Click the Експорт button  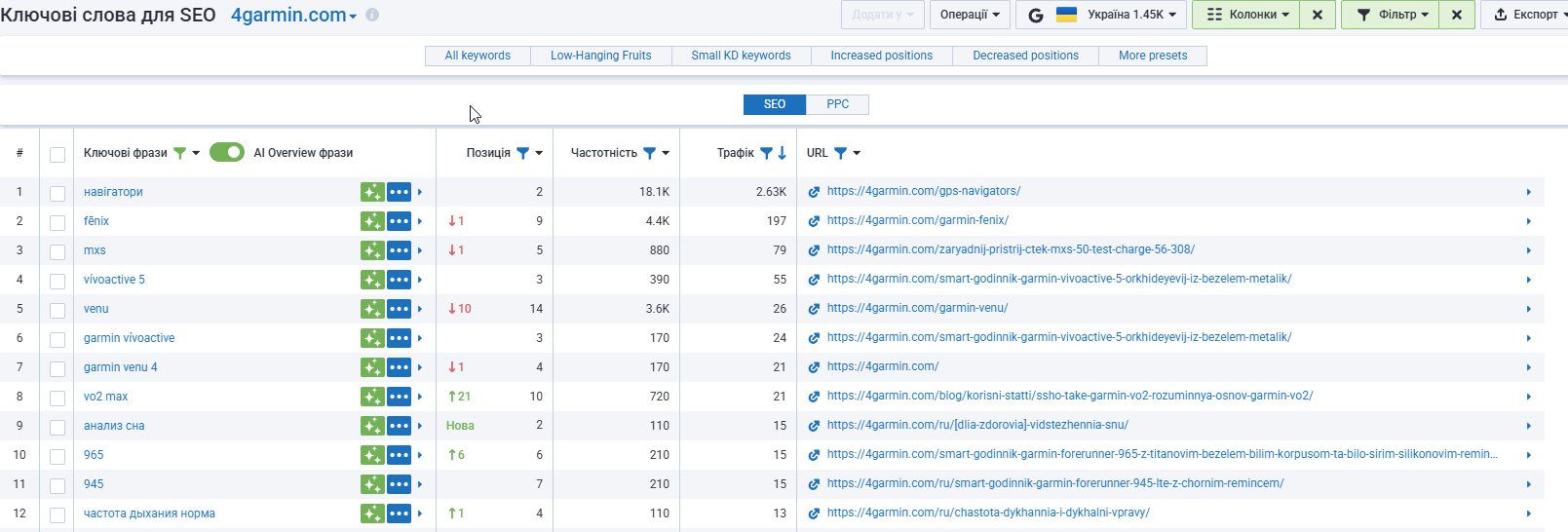pyautogui.click(x=1525, y=15)
